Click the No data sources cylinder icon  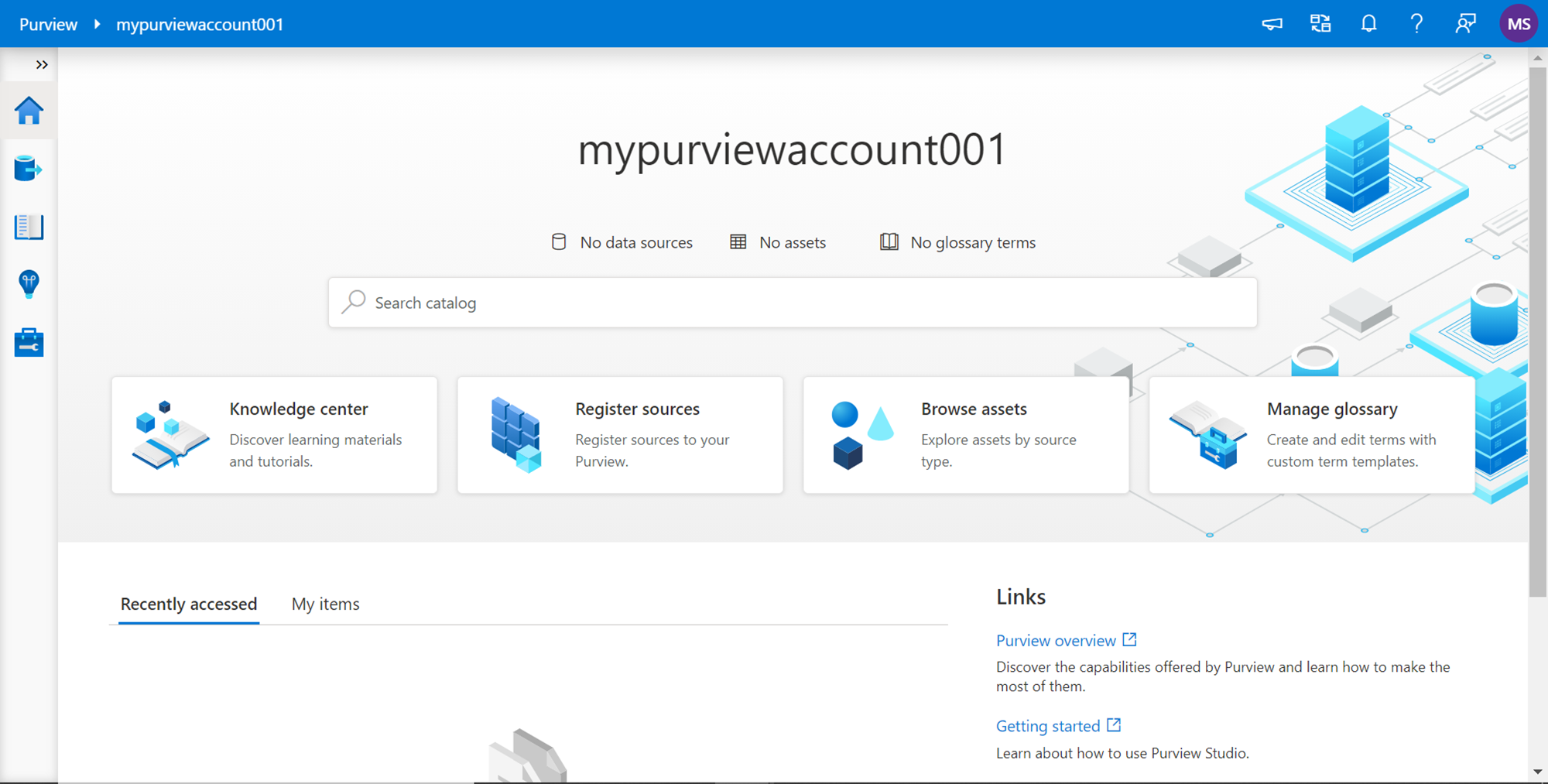[559, 242]
